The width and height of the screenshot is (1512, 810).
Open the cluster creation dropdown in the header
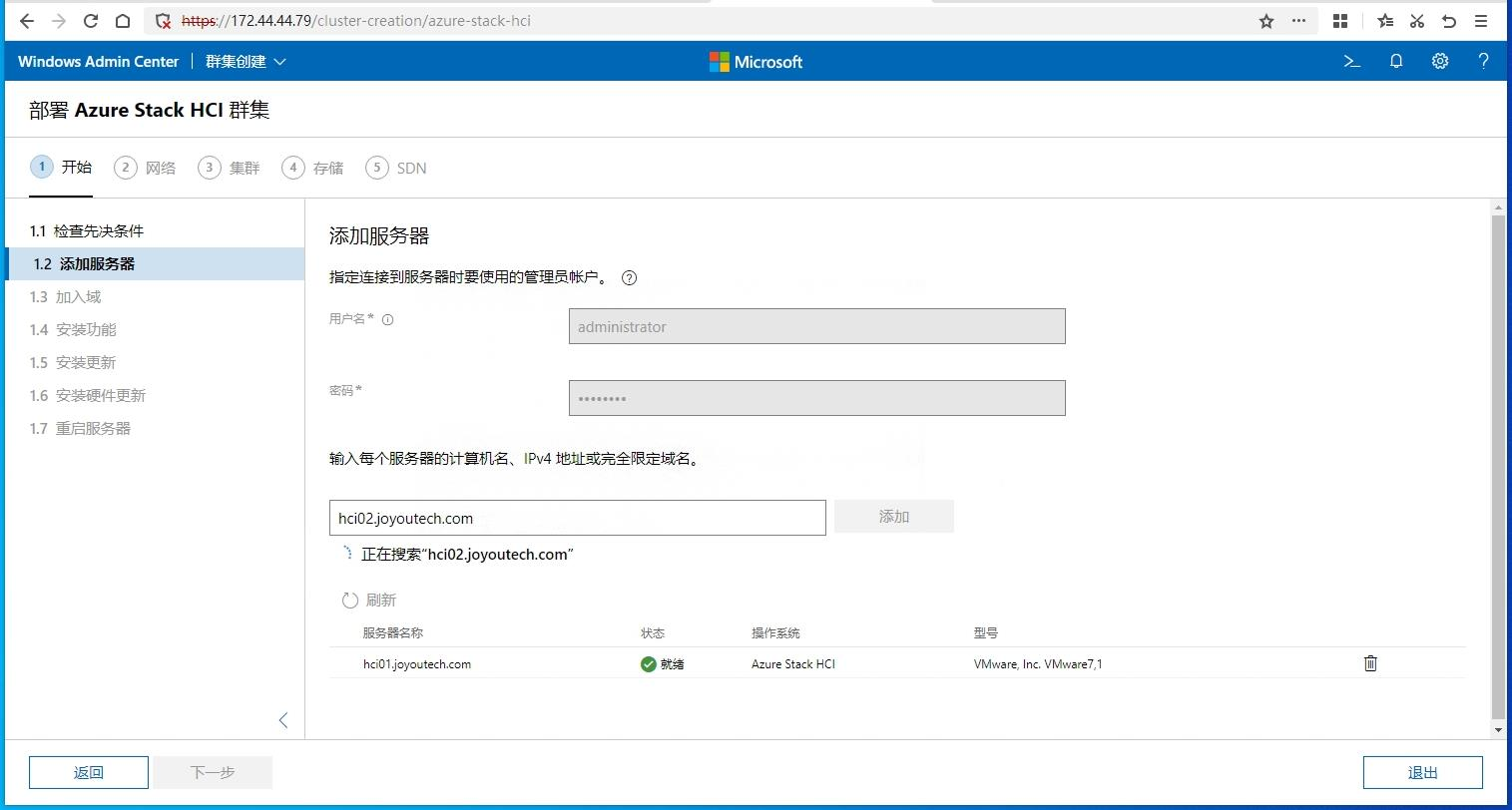pos(246,62)
